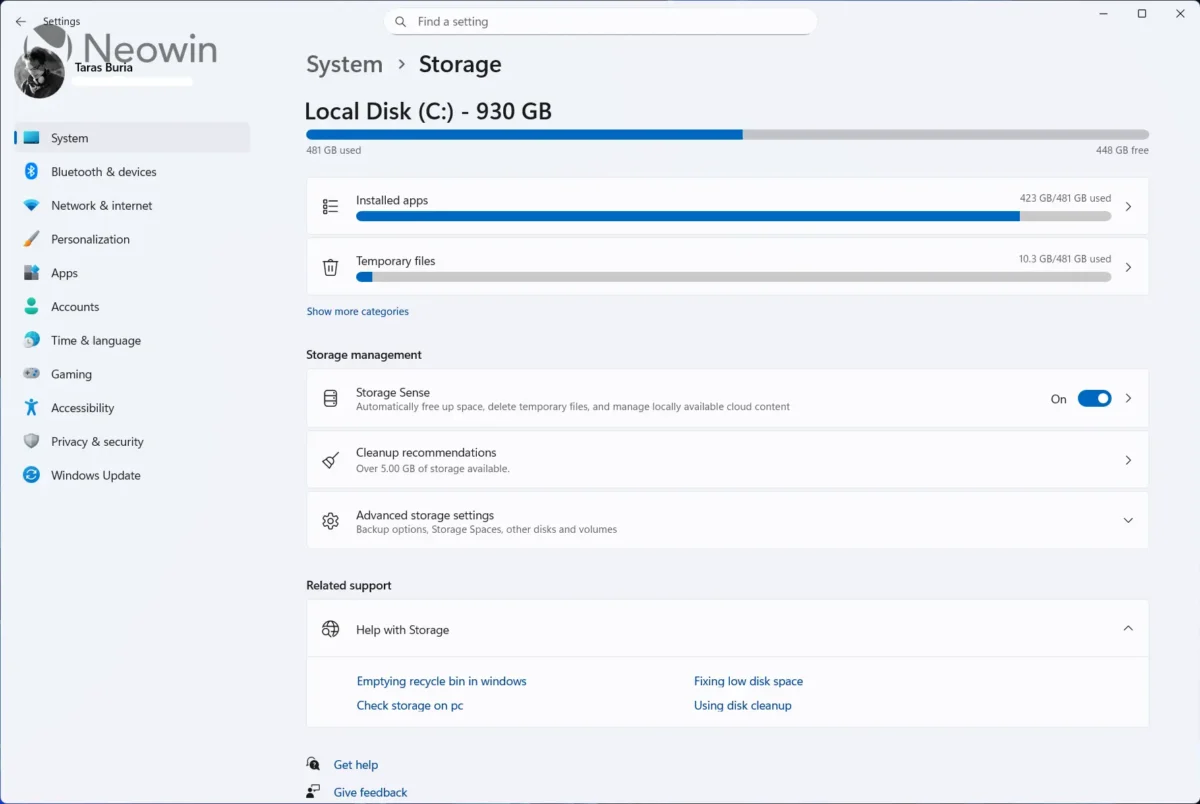Open Installed apps details
This screenshot has height=804, width=1200.
1128,206
